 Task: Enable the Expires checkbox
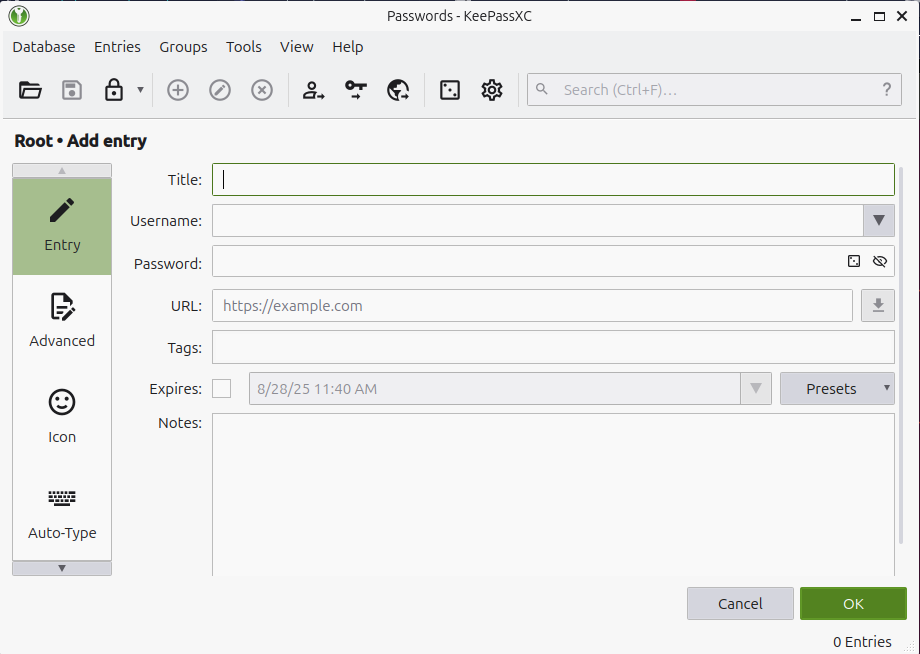click(222, 389)
